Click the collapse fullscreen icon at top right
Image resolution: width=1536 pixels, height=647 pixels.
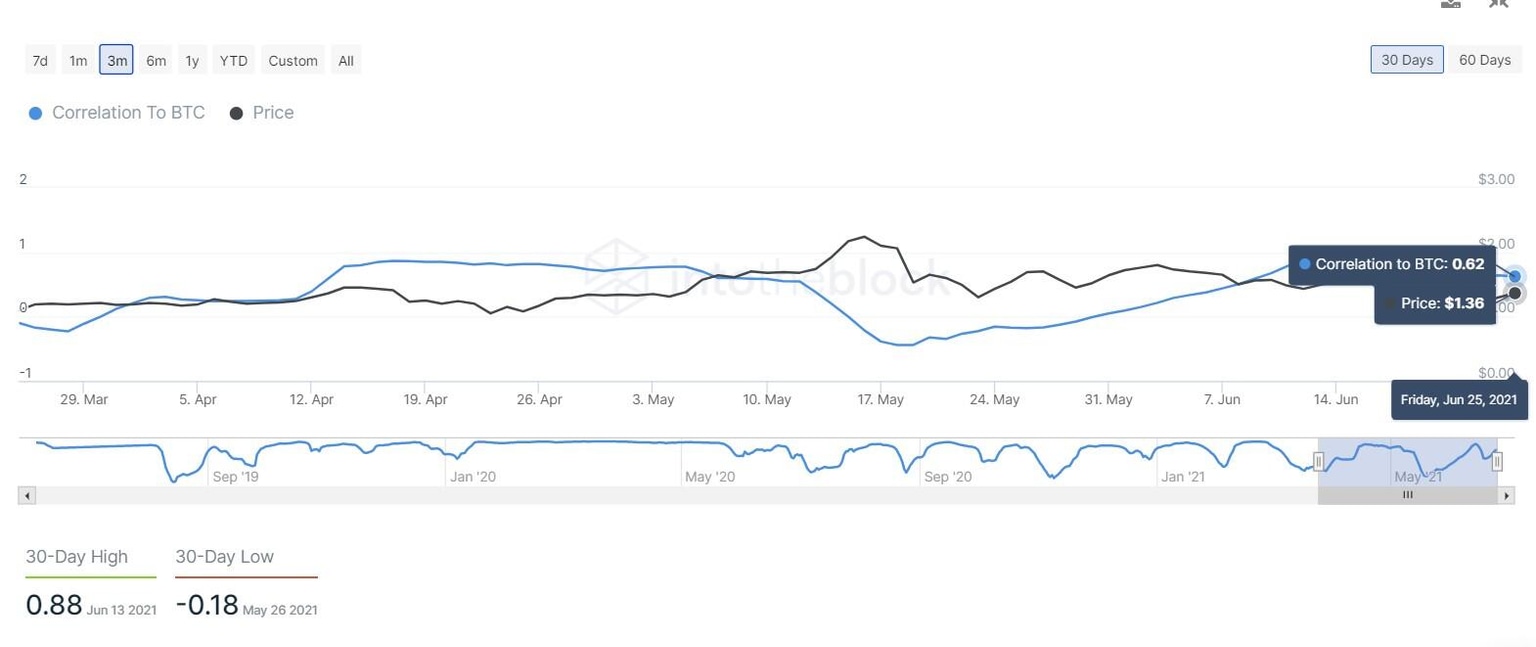click(x=1497, y=4)
